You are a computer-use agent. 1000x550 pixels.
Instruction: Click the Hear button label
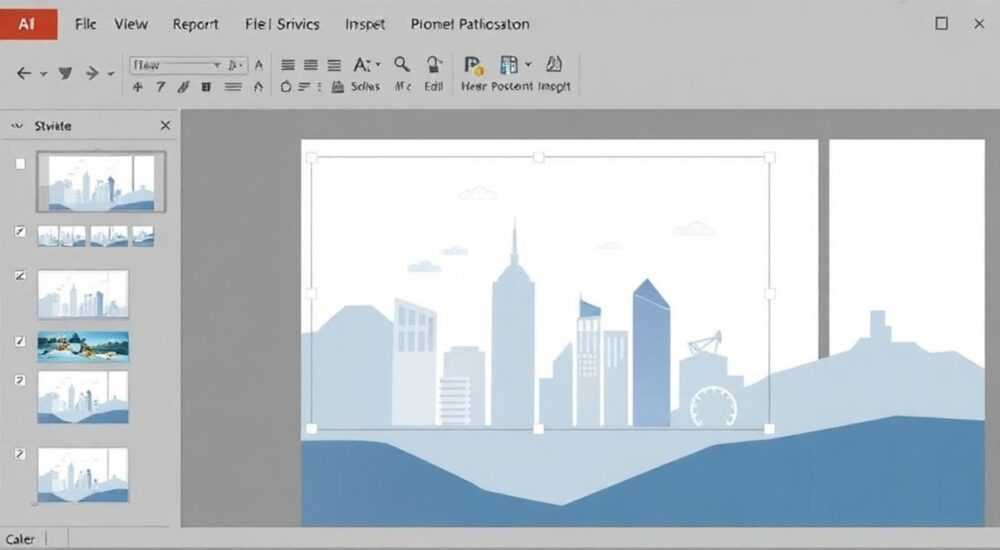[474, 87]
